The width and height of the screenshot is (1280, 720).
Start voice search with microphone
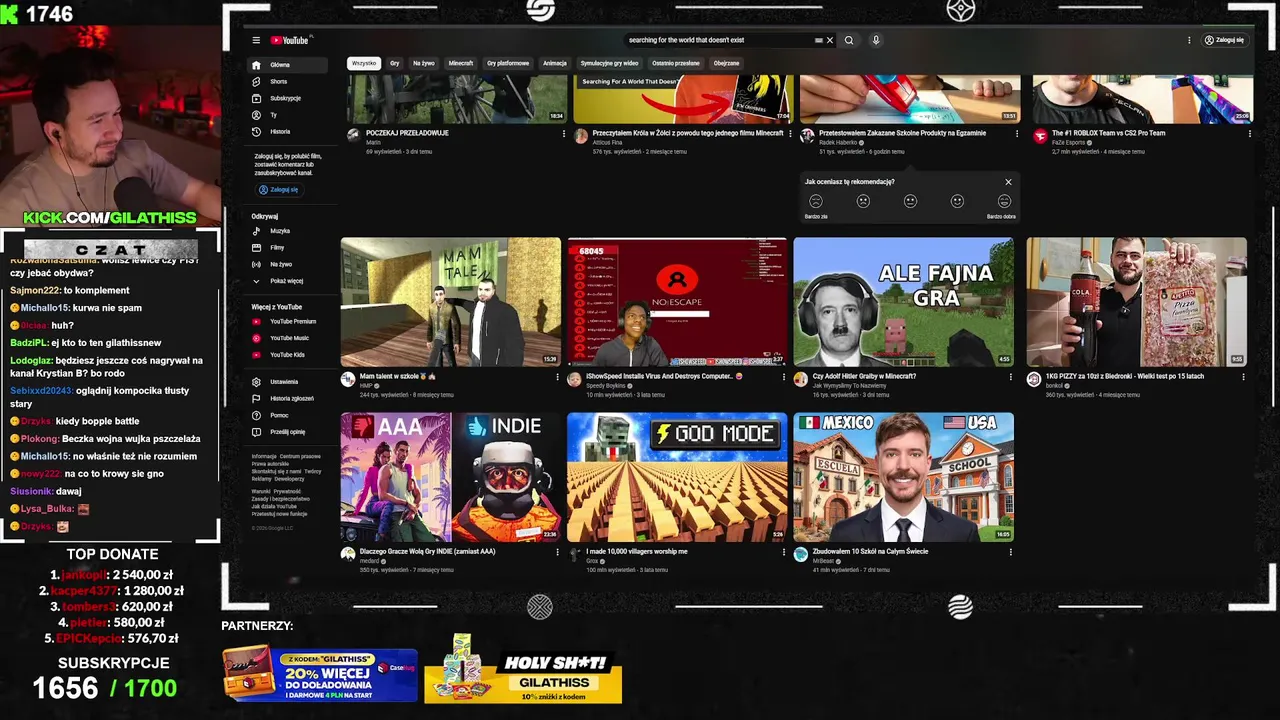pos(876,40)
